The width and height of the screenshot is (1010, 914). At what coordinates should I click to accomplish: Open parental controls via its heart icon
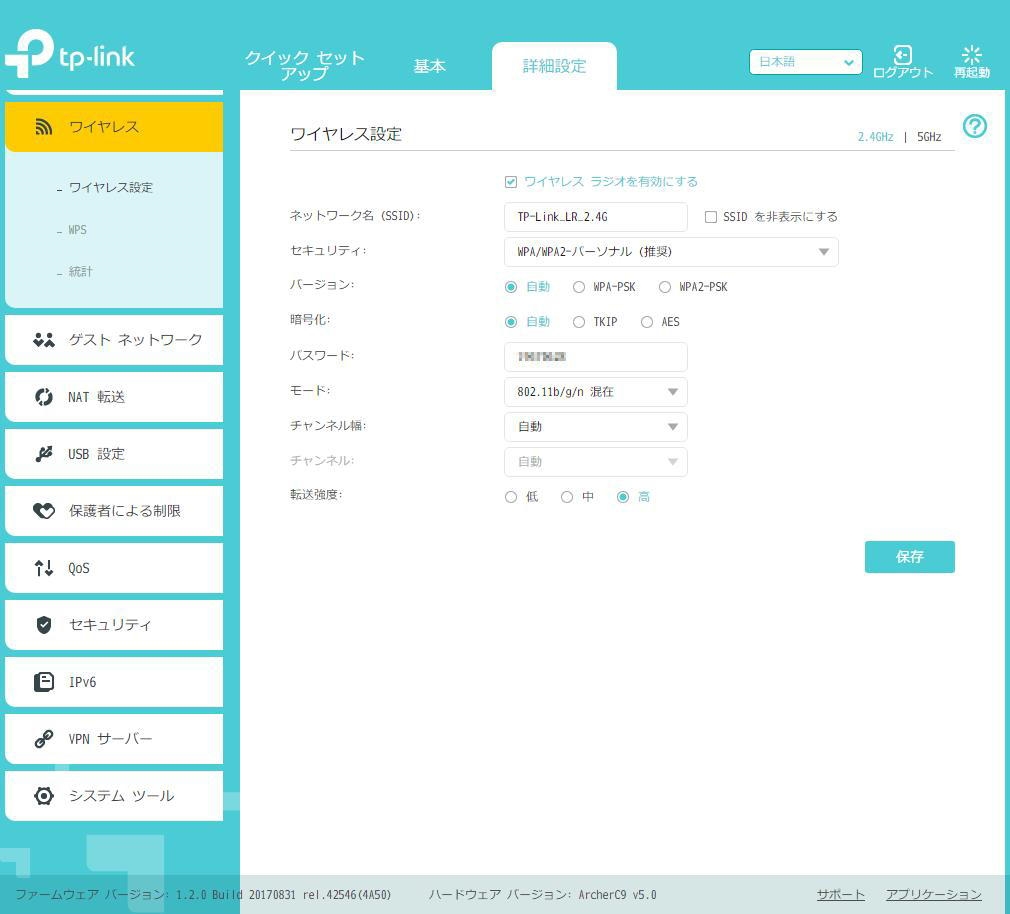tap(44, 511)
